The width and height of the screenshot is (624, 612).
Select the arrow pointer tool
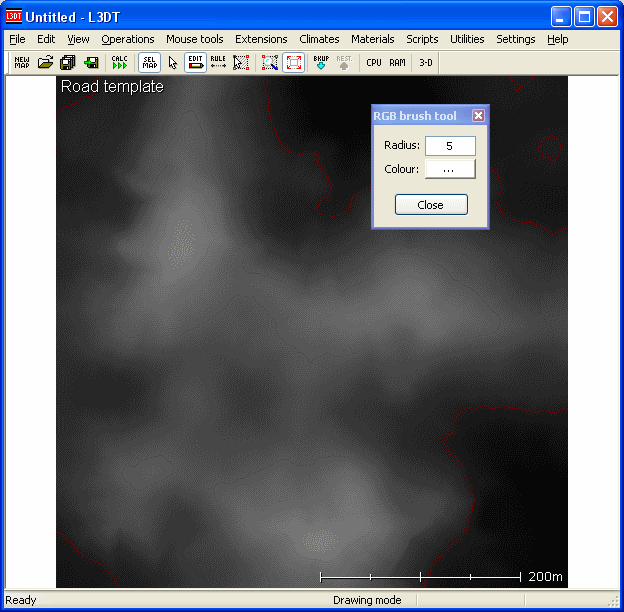(172, 62)
